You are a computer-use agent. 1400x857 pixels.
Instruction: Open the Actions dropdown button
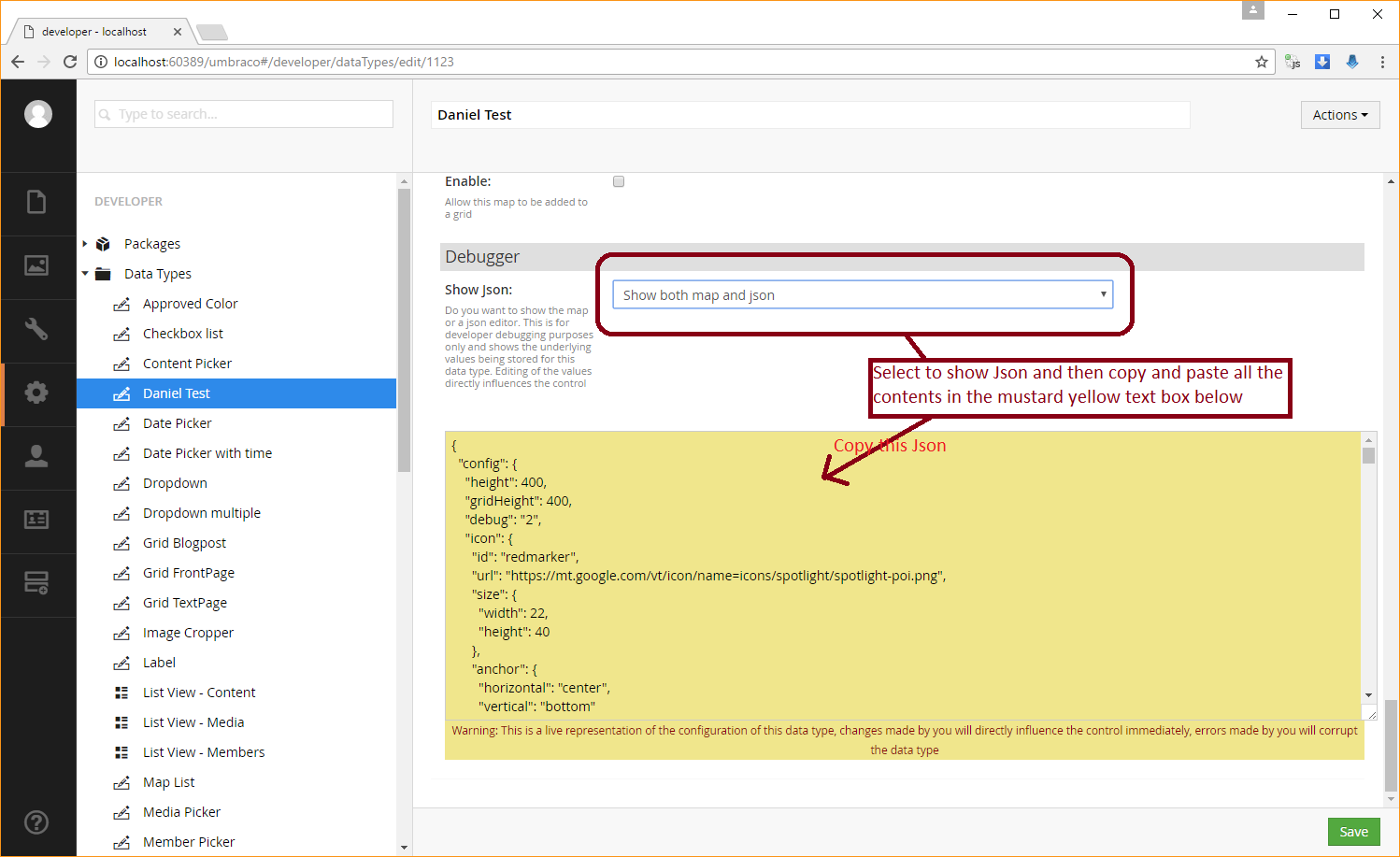[1340, 115]
